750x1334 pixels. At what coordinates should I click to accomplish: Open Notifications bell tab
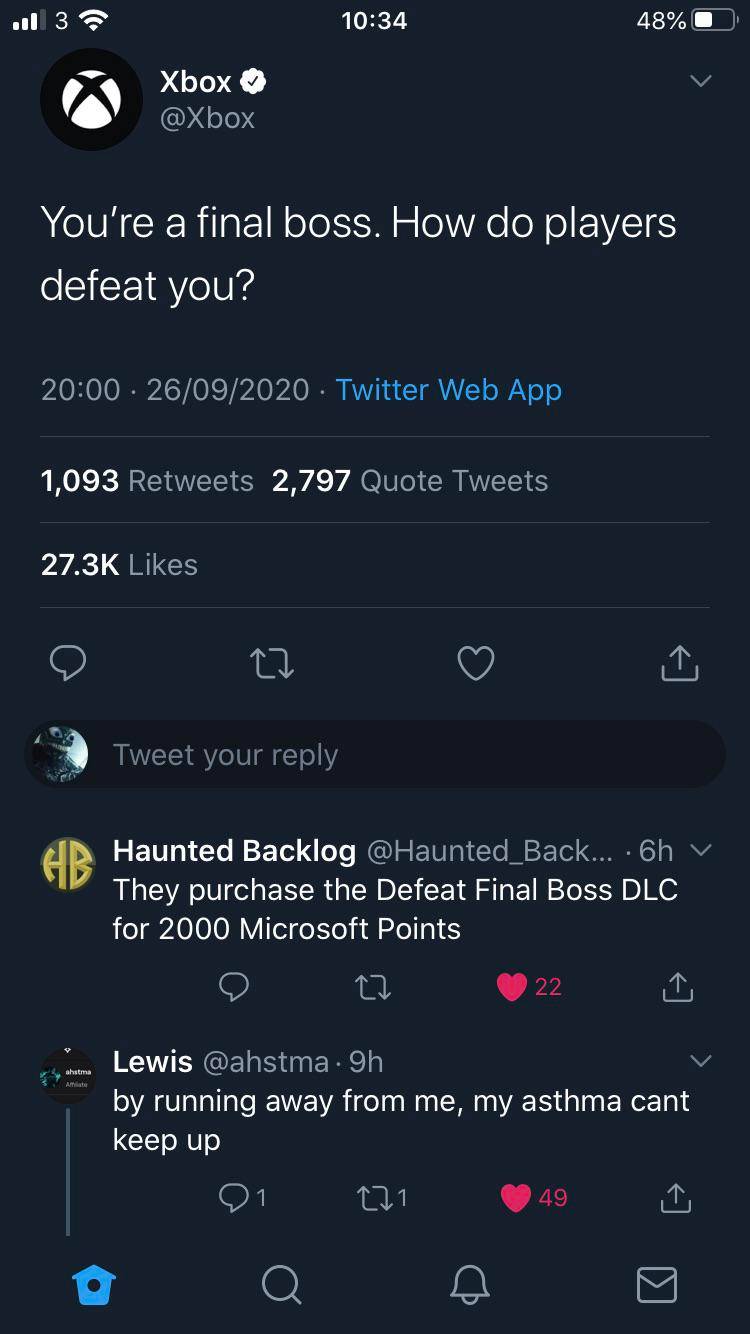(x=469, y=1284)
